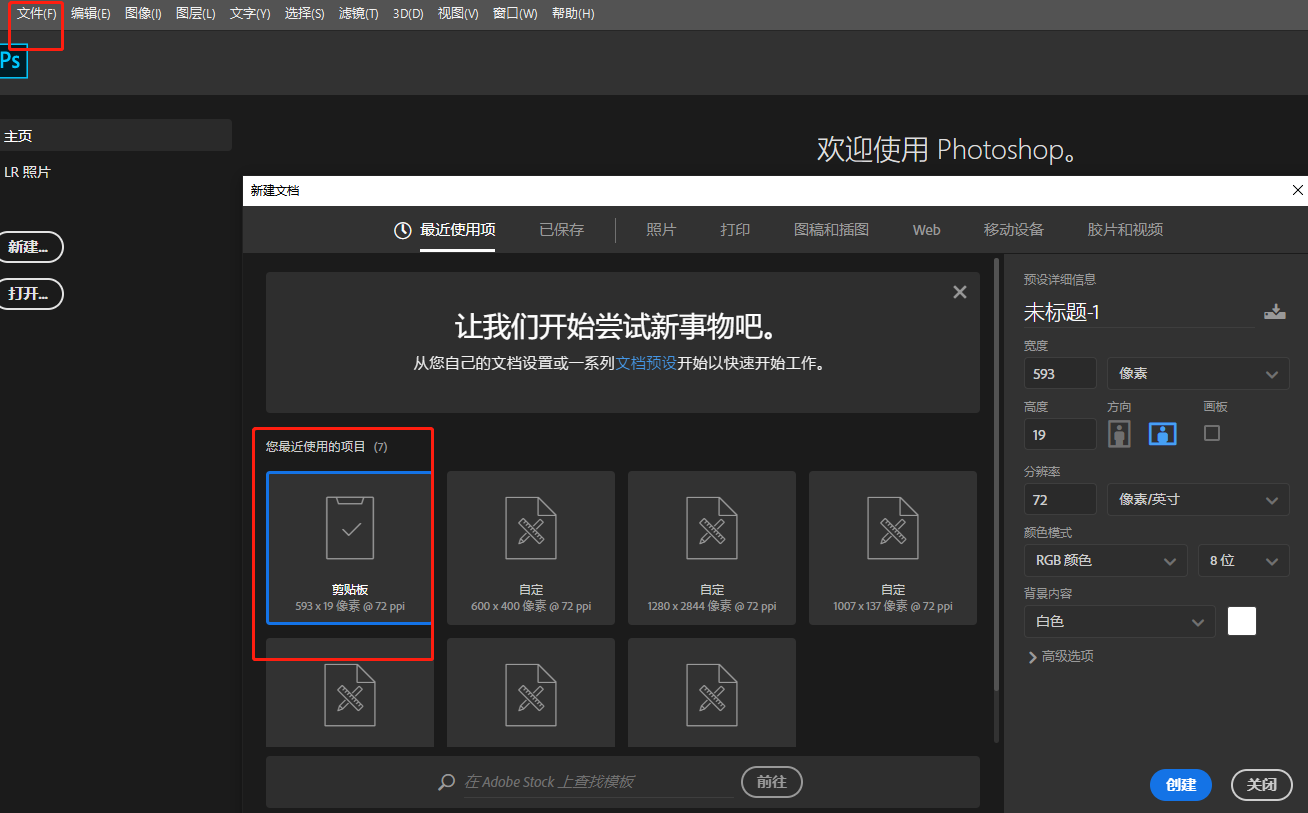
Task: Click the 高度 input field showing 19
Action: pyautogui.click(x=1060, y=435)
